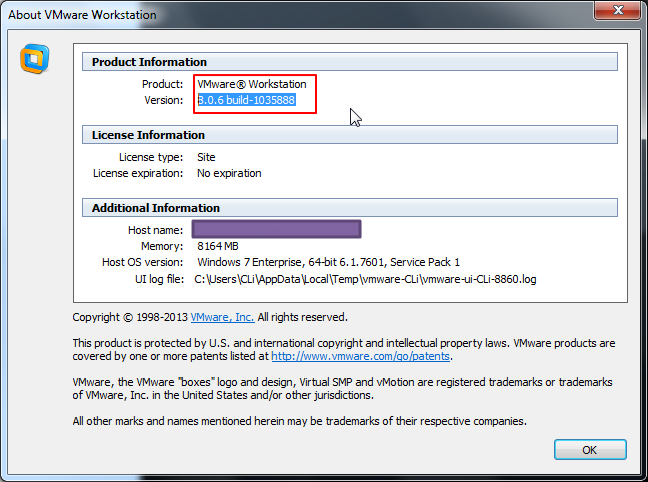Click the license type value Site

pos(206,157)
